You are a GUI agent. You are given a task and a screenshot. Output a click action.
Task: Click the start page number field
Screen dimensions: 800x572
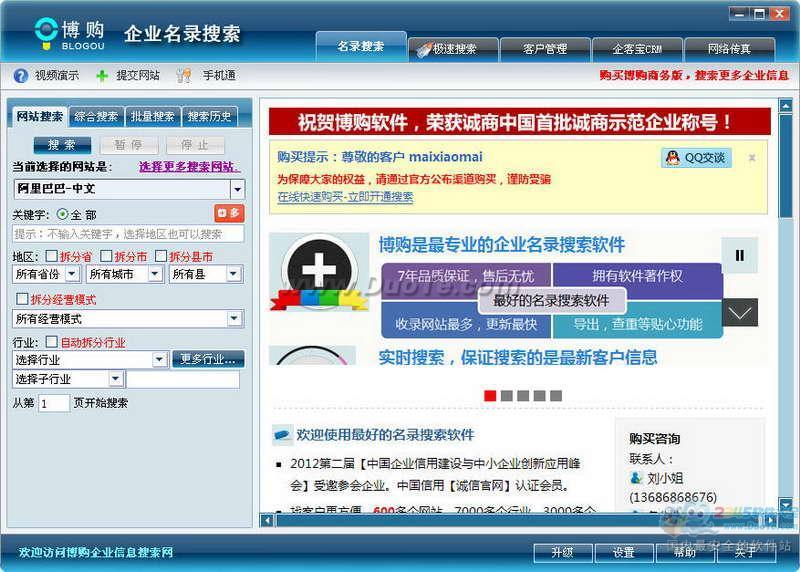click(x=54, y=403)
